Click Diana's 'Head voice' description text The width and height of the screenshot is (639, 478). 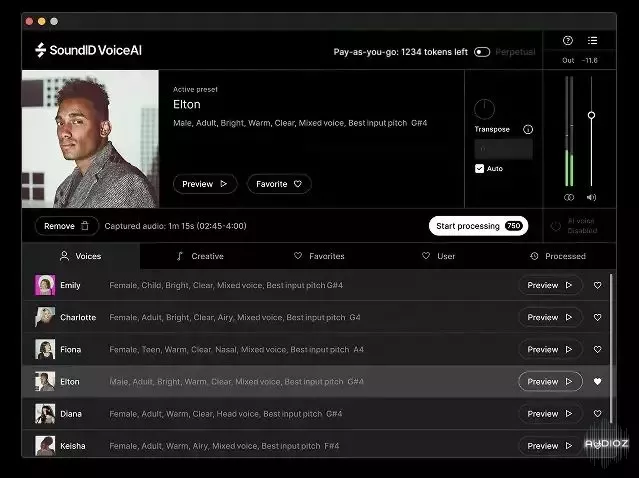coord(238,414)
